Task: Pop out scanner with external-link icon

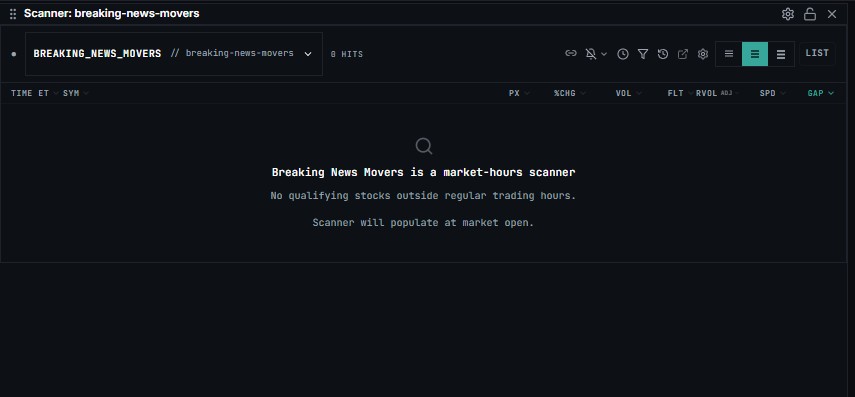Action: point(683,53)
